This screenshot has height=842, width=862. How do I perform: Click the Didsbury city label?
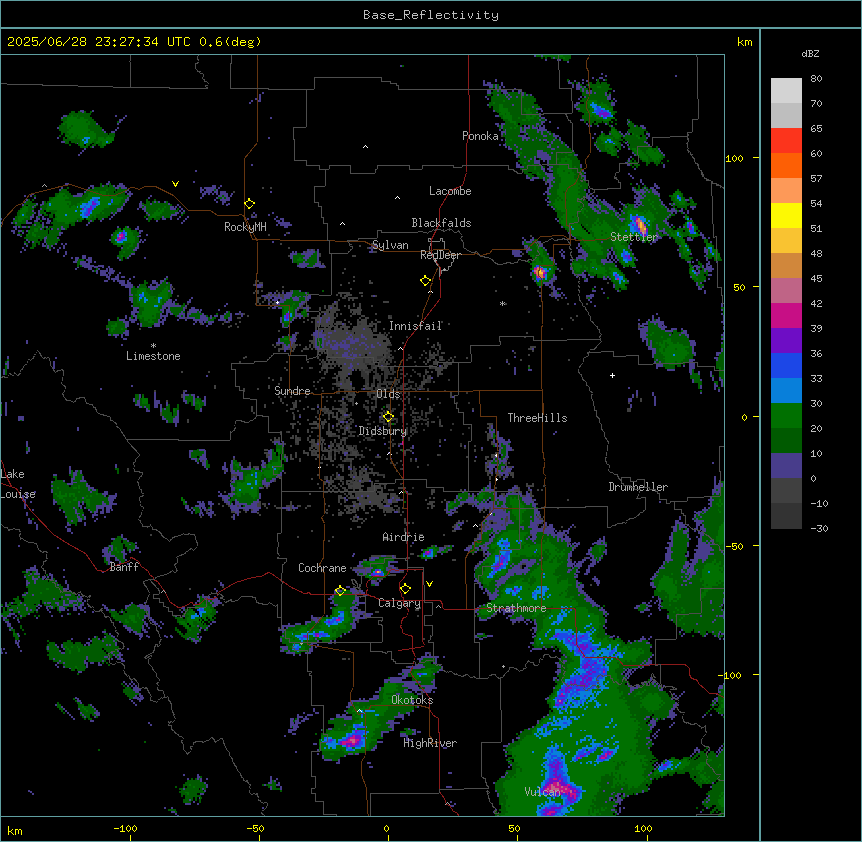pyautogui.click(x=383, y=431)
